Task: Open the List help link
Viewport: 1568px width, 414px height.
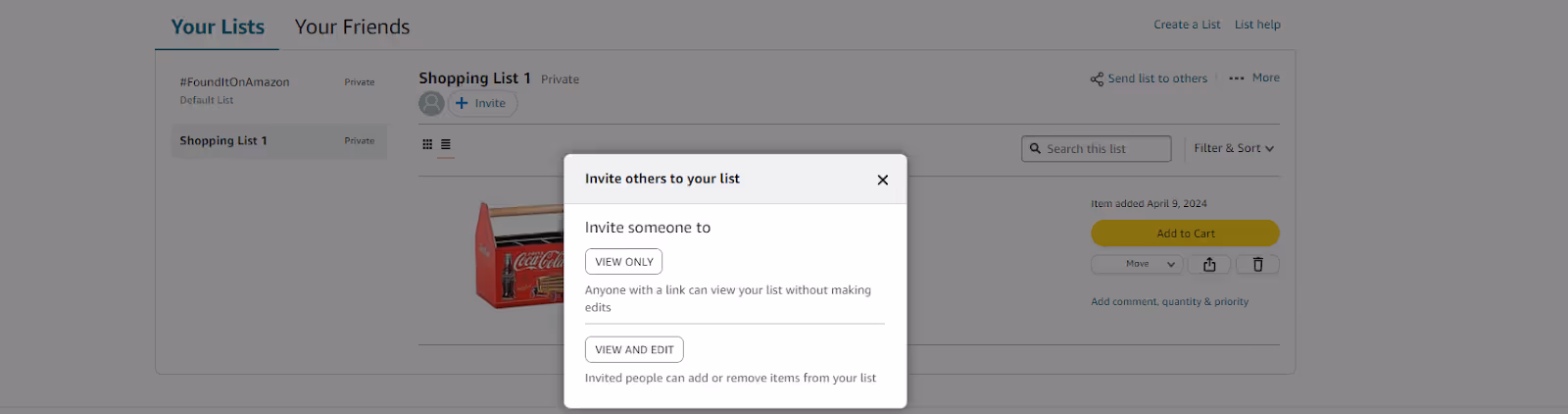Action: click(x=1257, y=25)
